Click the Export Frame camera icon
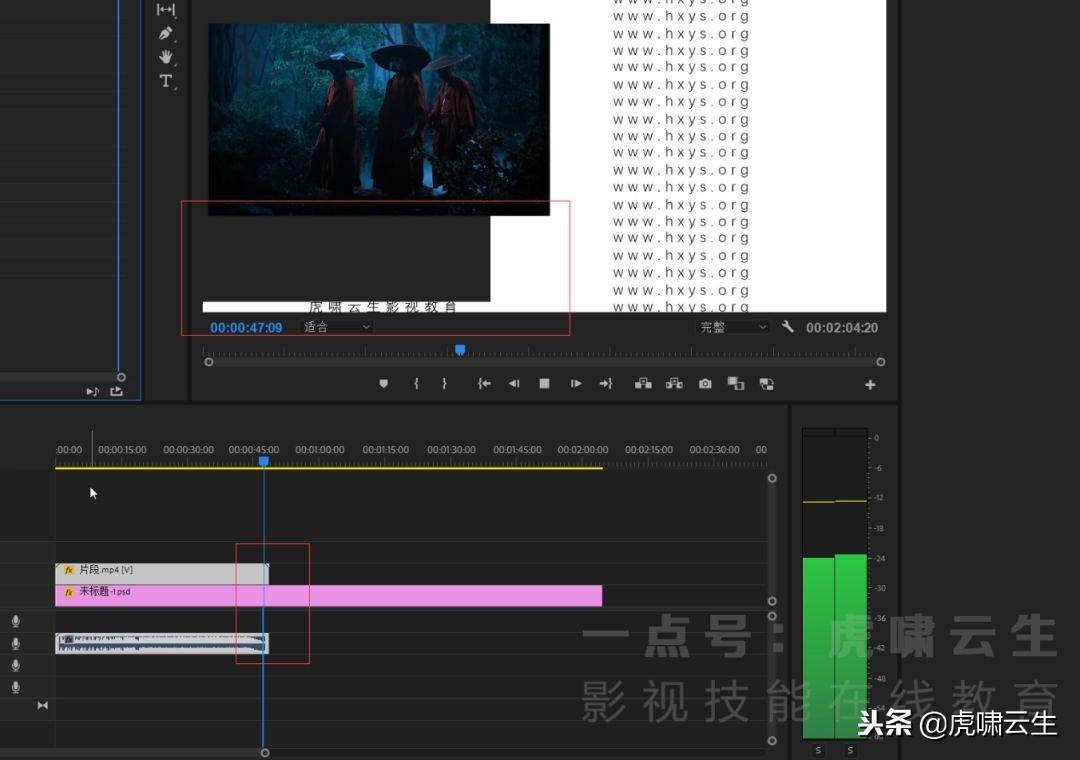 click(705, 383)
